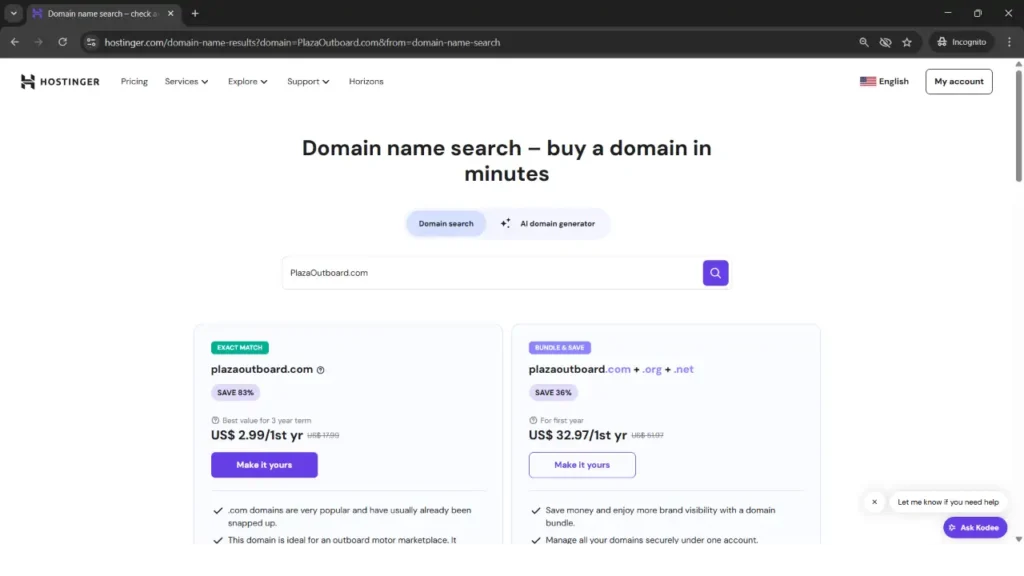Viewport: 1024px width, 576px height.
Task: View site information icon in address bar
Action: coord(91,42)
